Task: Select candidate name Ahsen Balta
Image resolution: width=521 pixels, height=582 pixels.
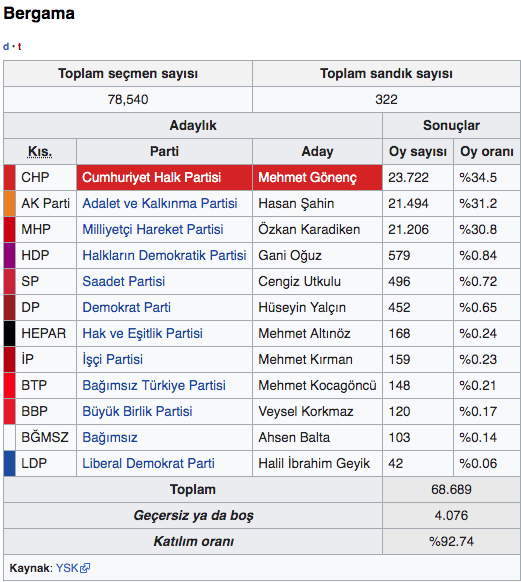Action: pyautogui.click(x=294, y=437)
